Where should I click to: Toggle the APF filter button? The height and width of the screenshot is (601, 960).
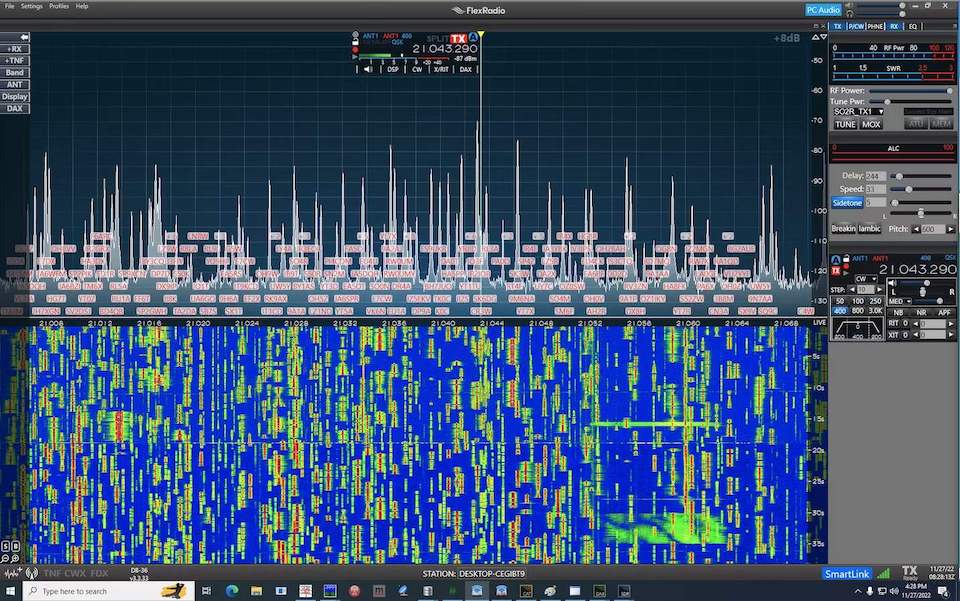pos(944,312)
